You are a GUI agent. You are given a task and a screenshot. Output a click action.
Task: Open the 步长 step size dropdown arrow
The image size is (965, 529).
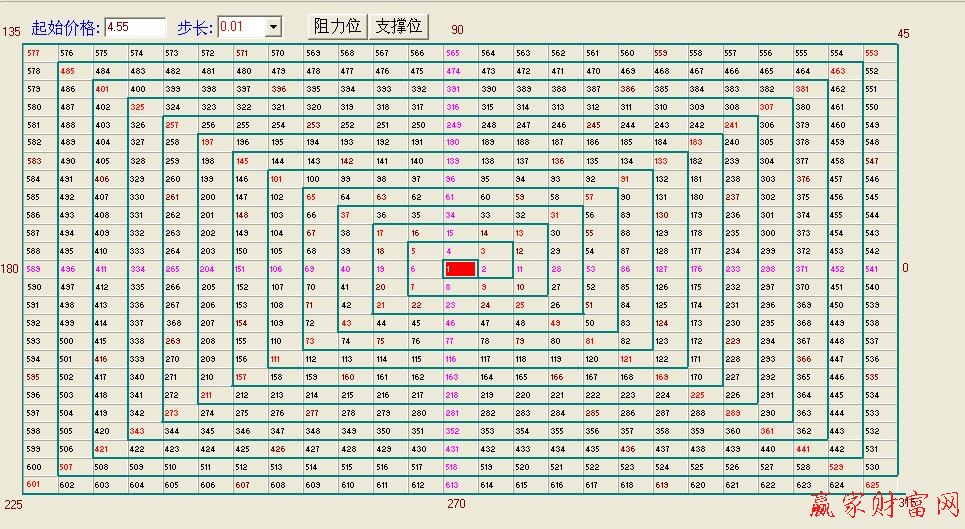tap(273, 27)
